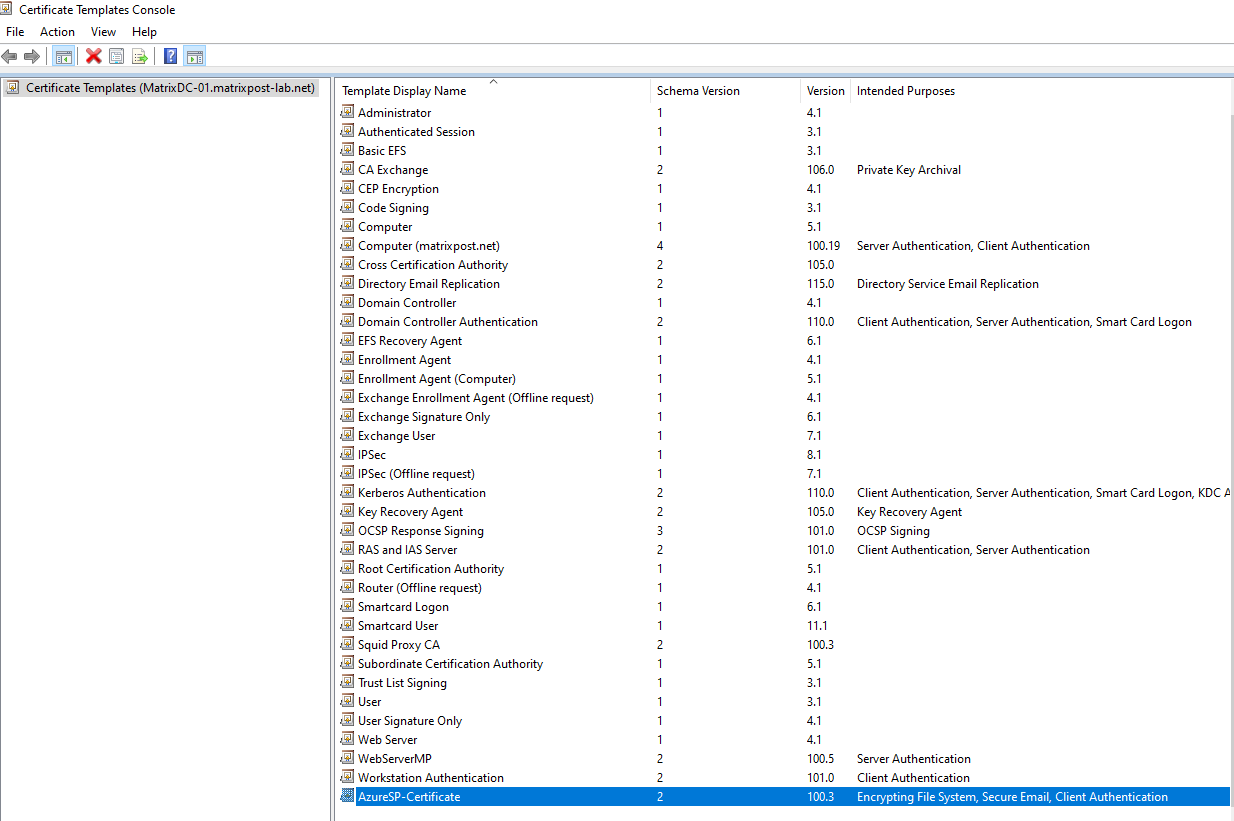Click the icon beside Code Signing template
Screen dimensions: 1234x821
pos(348,208)
